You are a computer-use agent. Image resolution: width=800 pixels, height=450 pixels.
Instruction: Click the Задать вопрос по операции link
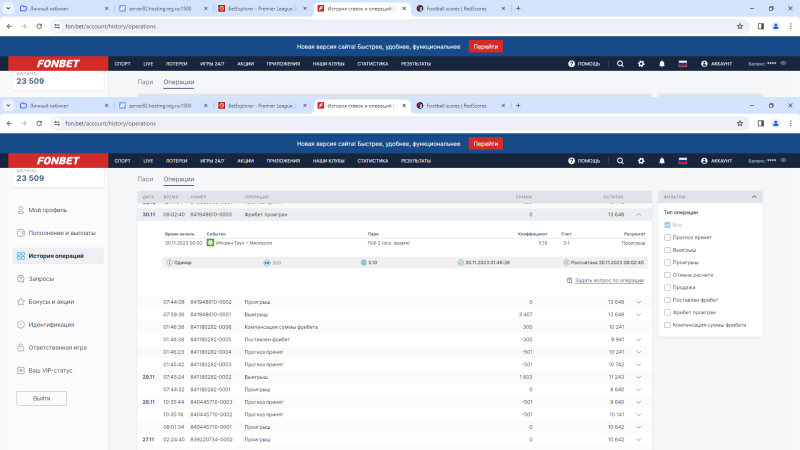click(609, 280)
